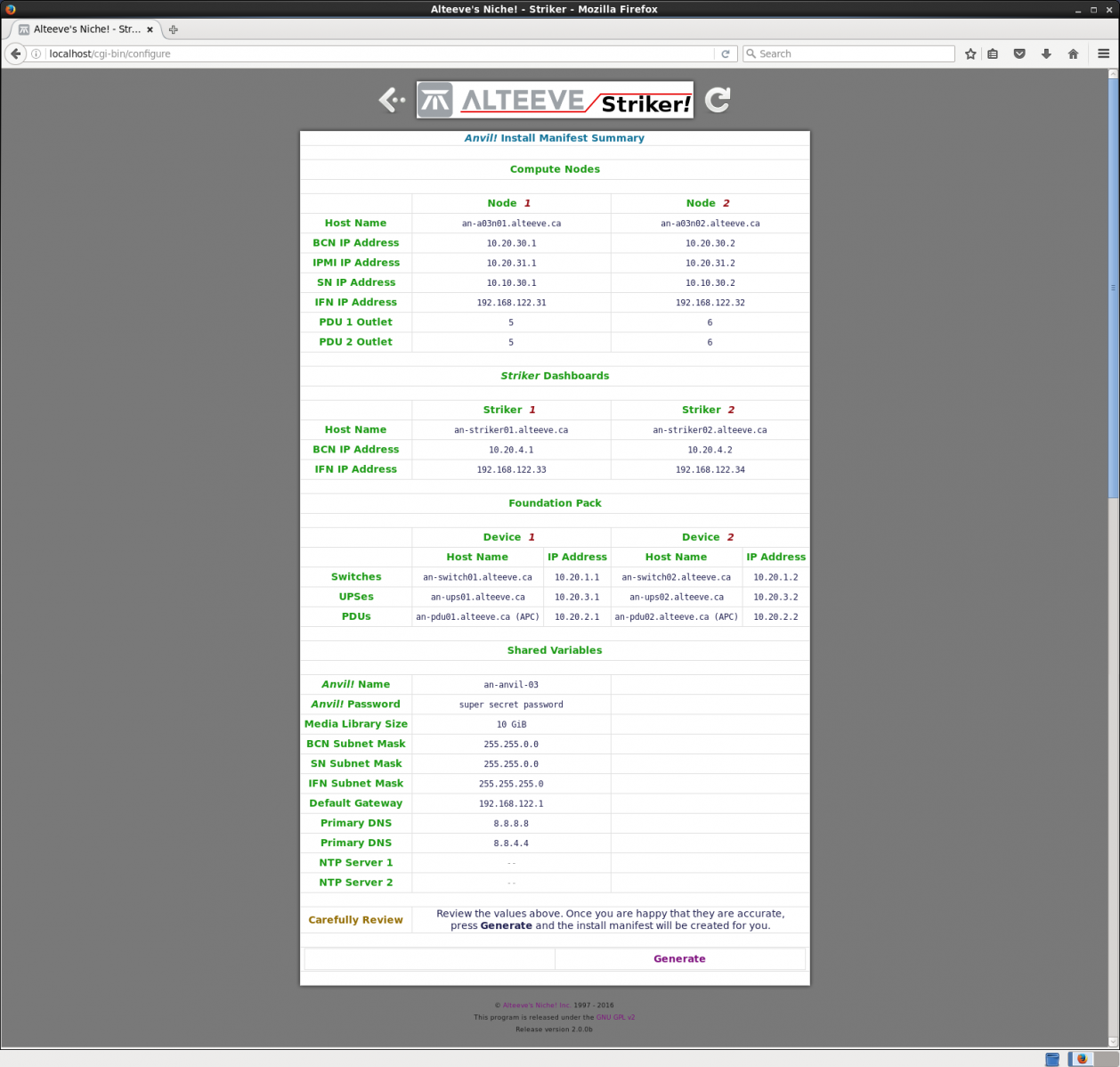Open the GNU GPL v2 link
The image size is (1120, 1067).
tap(615, 1017)
